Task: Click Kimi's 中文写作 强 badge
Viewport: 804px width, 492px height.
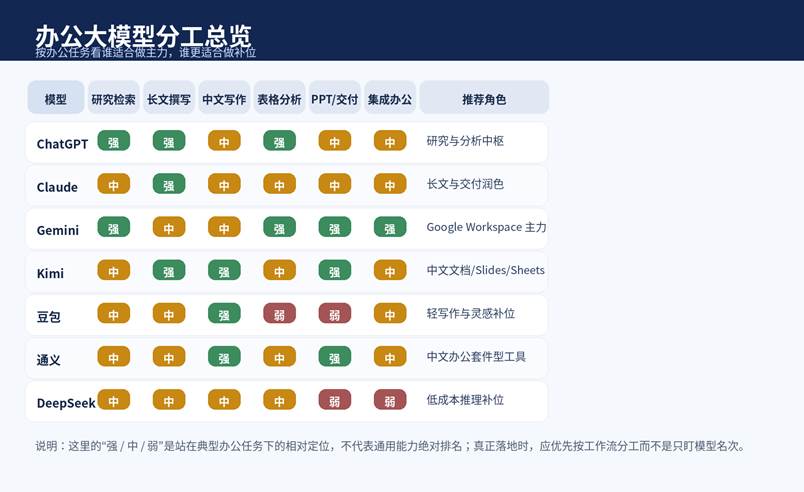Action: coord(224,271)
